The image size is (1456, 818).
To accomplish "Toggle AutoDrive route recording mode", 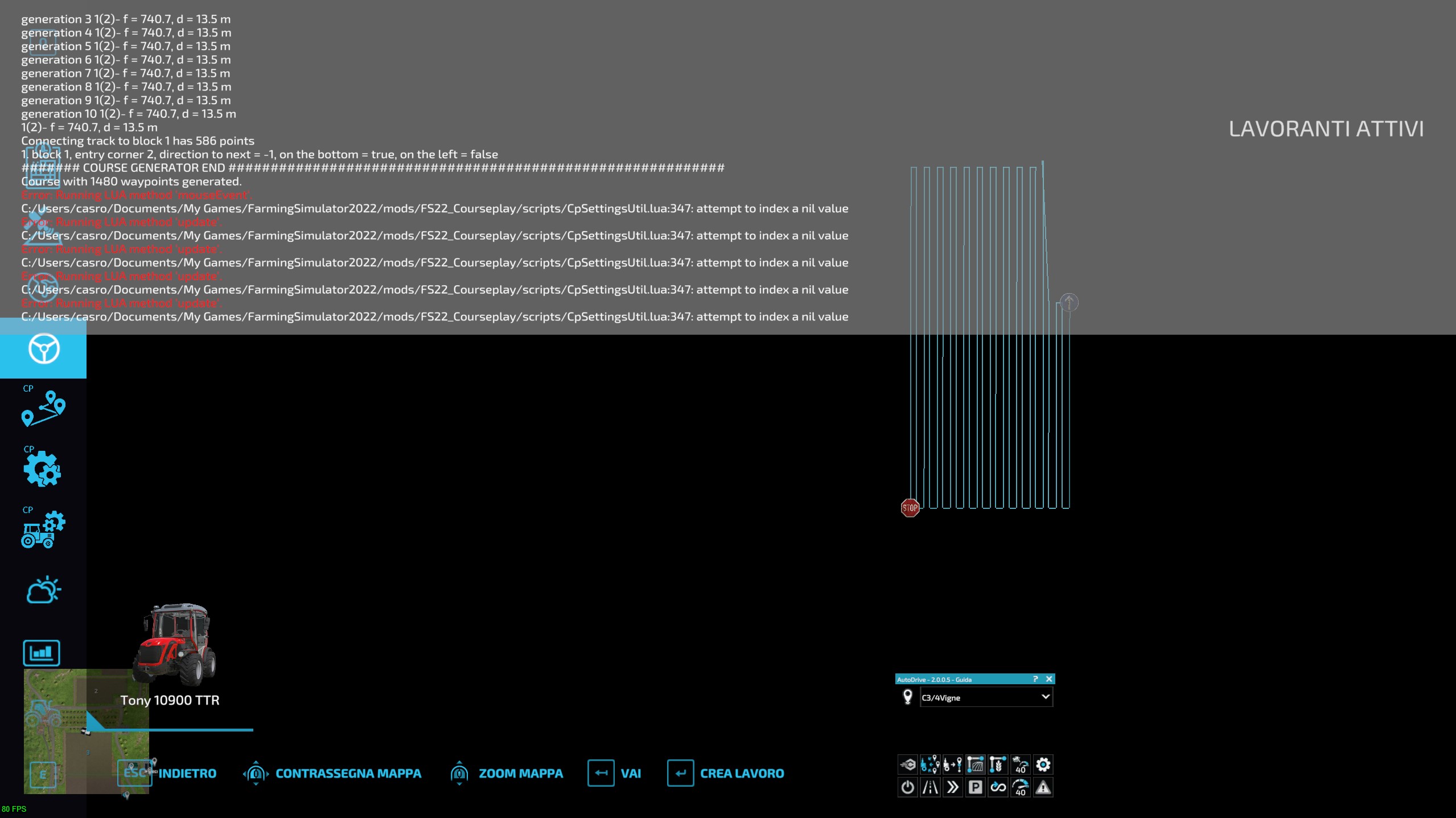I will click(x=931, y=787).
